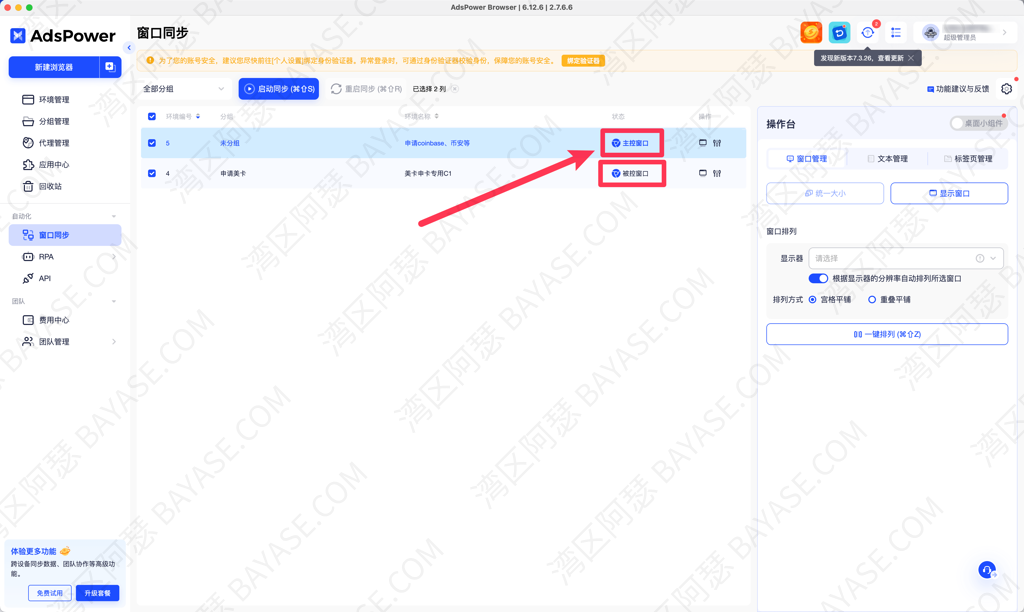Click the 一键排列 arrange button
Image resolution: width=1024 pixels, height=612 pixels.
pyautogui.click(x=887, y=334)
